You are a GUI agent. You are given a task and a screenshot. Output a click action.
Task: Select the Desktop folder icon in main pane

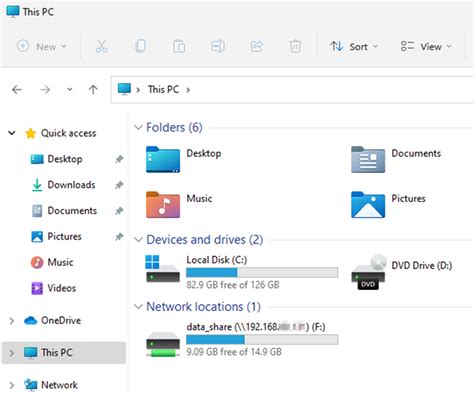pyautogui.click(x=163, y=159)
